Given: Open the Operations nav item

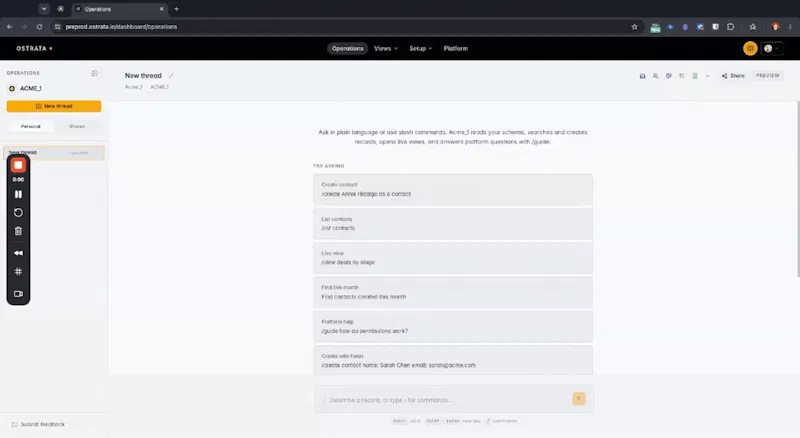Looking at the screenshot, I should point(347,48).
